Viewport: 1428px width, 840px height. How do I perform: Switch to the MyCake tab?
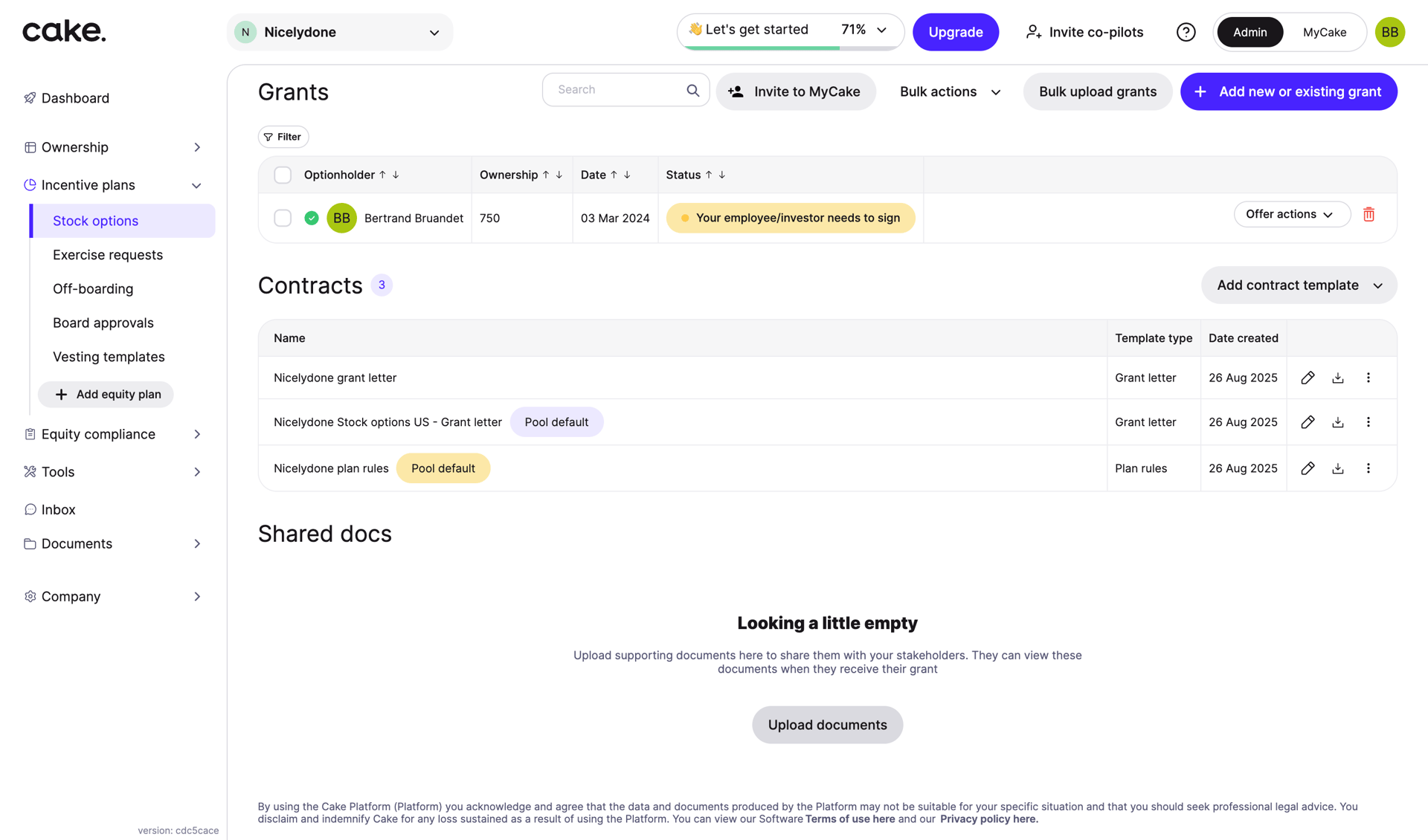[1324, 32]
